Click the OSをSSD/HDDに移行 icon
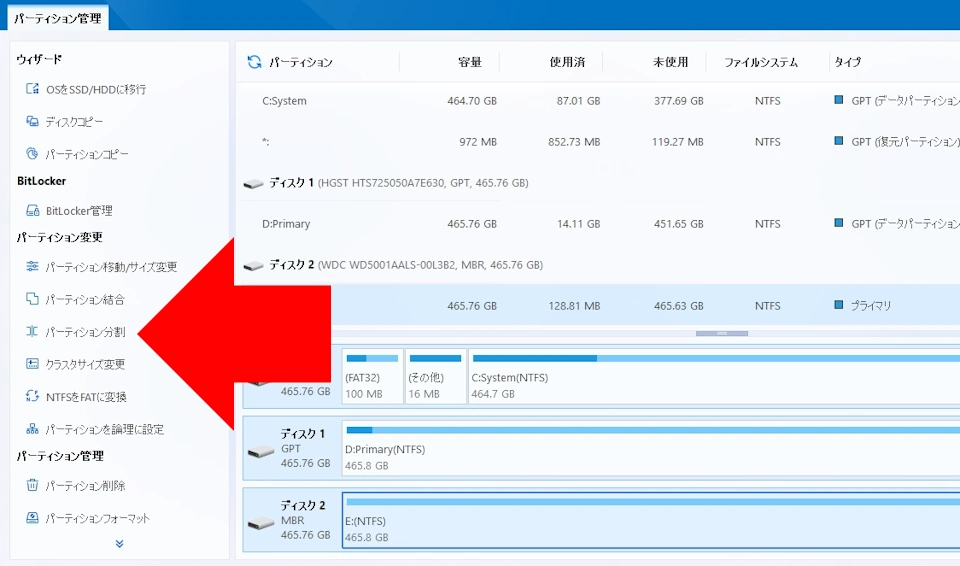This screenshot has width=960, height=566. click(32, 89)
